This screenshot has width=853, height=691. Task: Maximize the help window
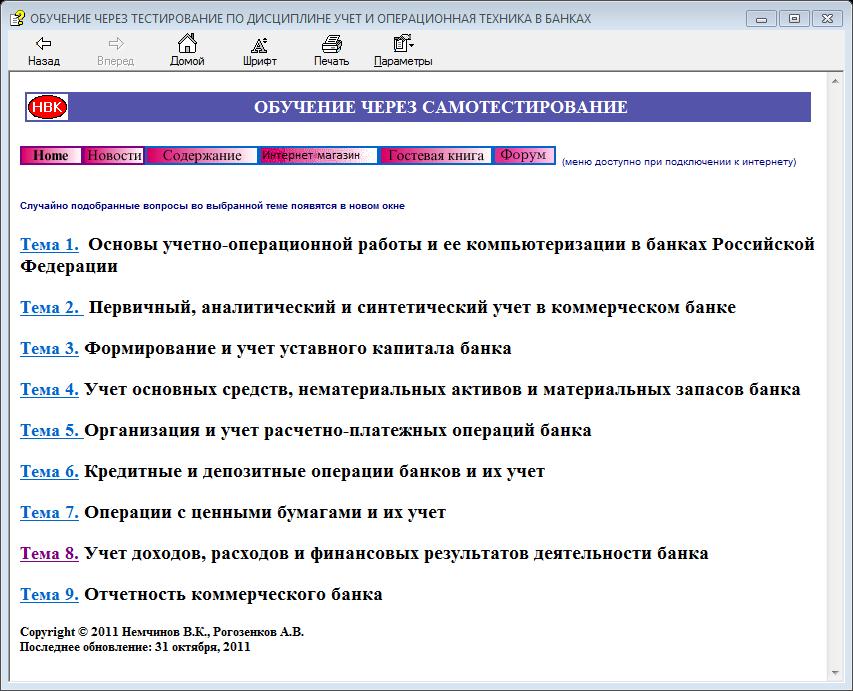tap(794, 19)
